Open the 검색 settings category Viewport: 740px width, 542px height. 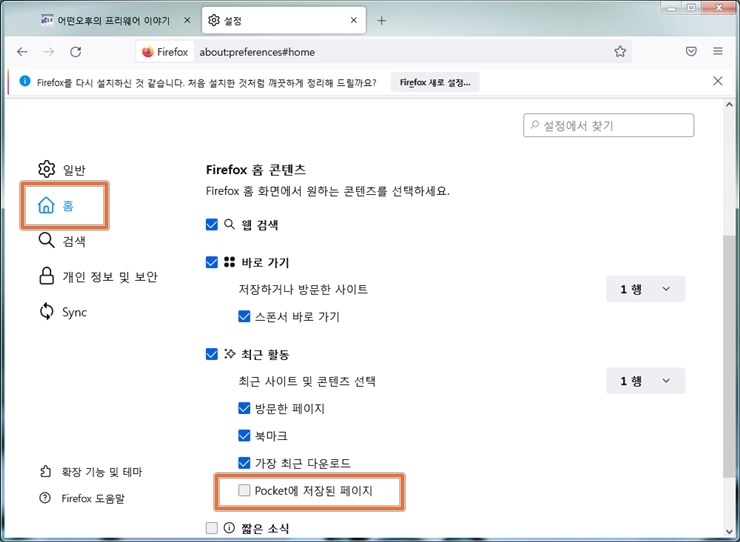62,241
